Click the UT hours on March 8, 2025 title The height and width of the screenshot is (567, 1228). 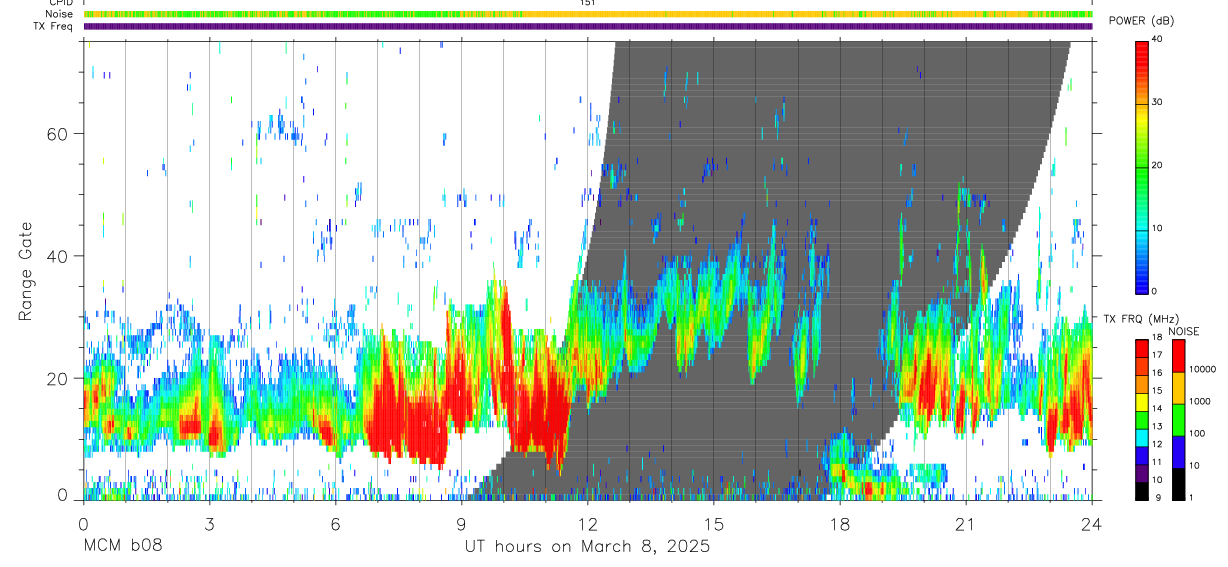(587, 547)
